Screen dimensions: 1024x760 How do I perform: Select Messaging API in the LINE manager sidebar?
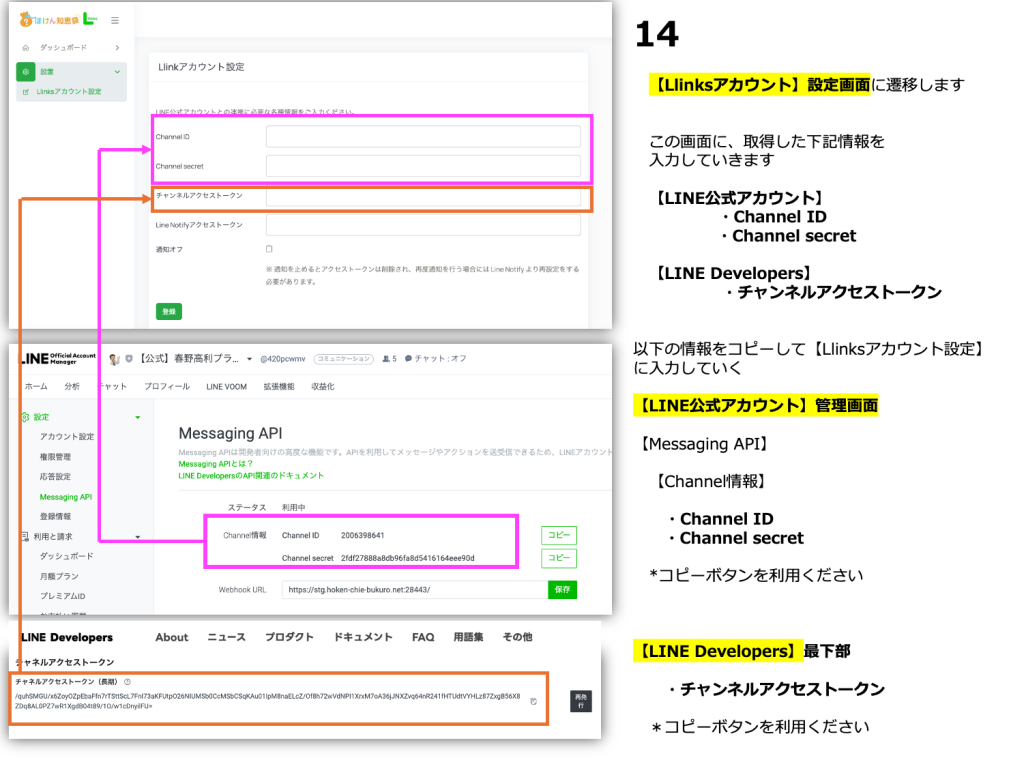point(66,498)
